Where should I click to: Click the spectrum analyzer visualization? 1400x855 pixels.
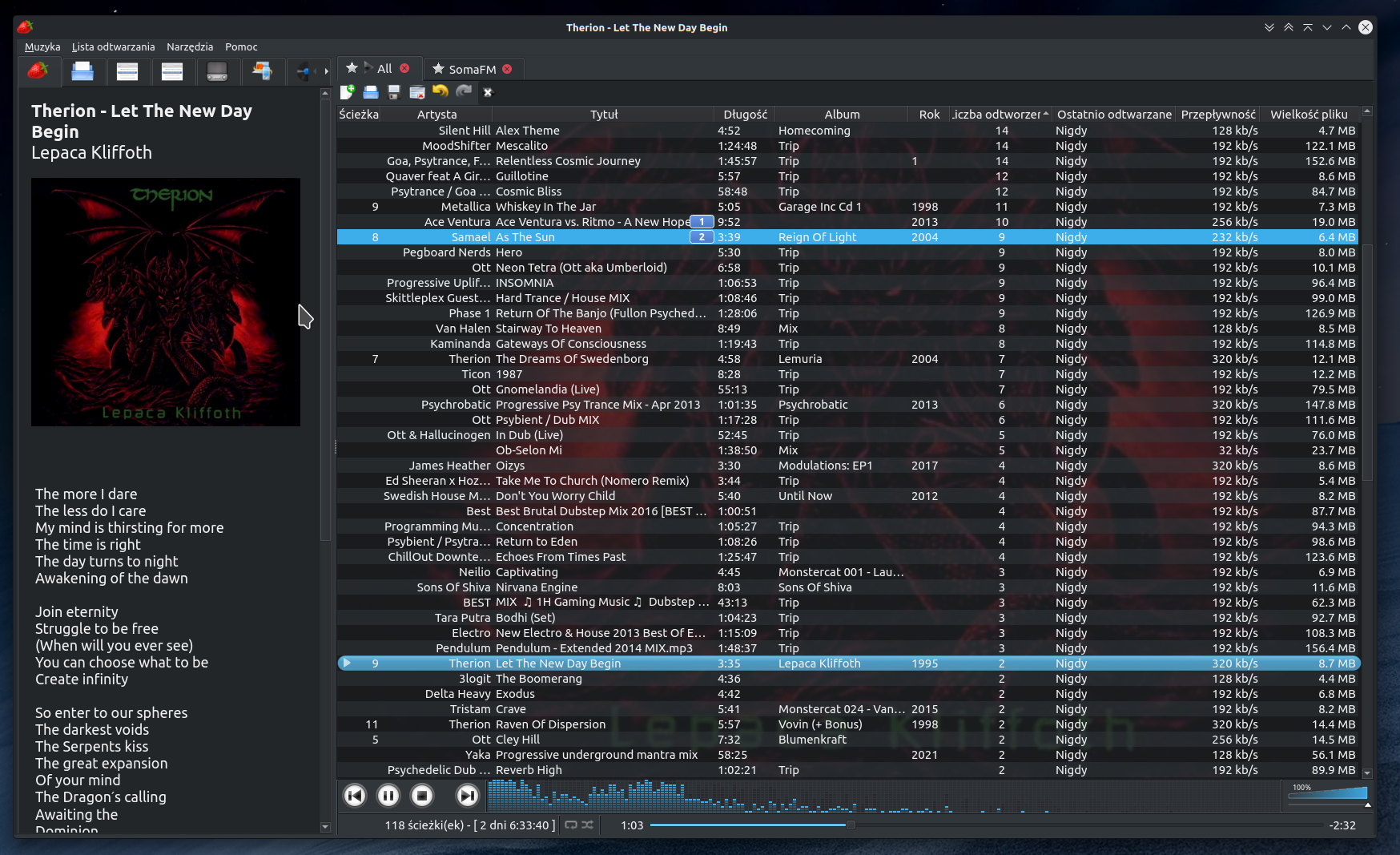(883, 795)
